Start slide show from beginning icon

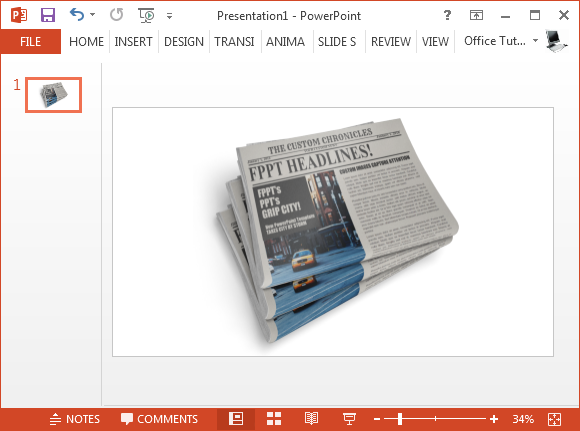click(146, 15)
